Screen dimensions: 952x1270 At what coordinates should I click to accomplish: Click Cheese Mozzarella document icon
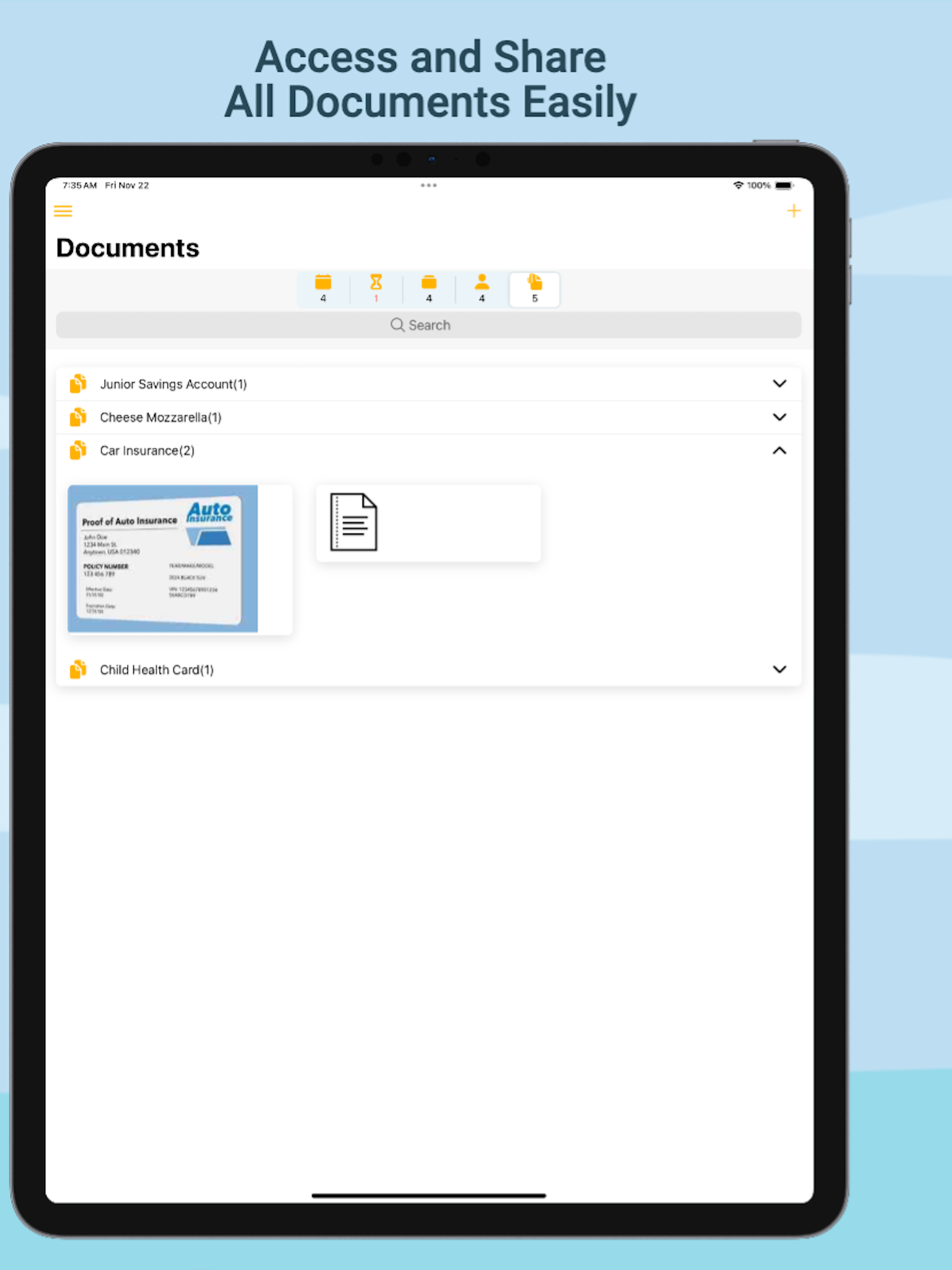click(x=78, y=417)
